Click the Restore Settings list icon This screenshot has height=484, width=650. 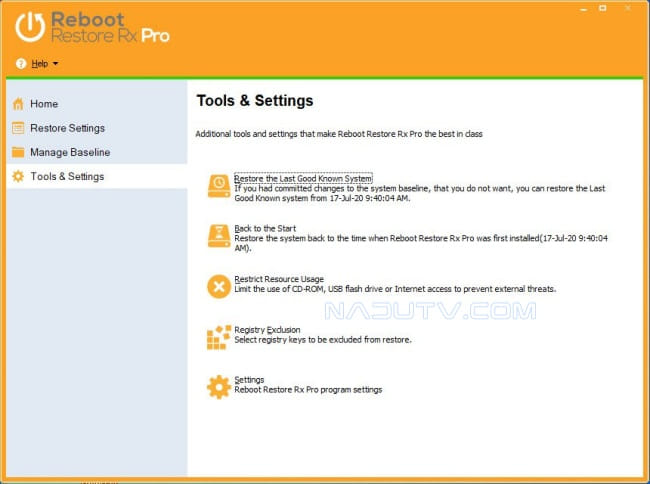click(x=18, y=128)
